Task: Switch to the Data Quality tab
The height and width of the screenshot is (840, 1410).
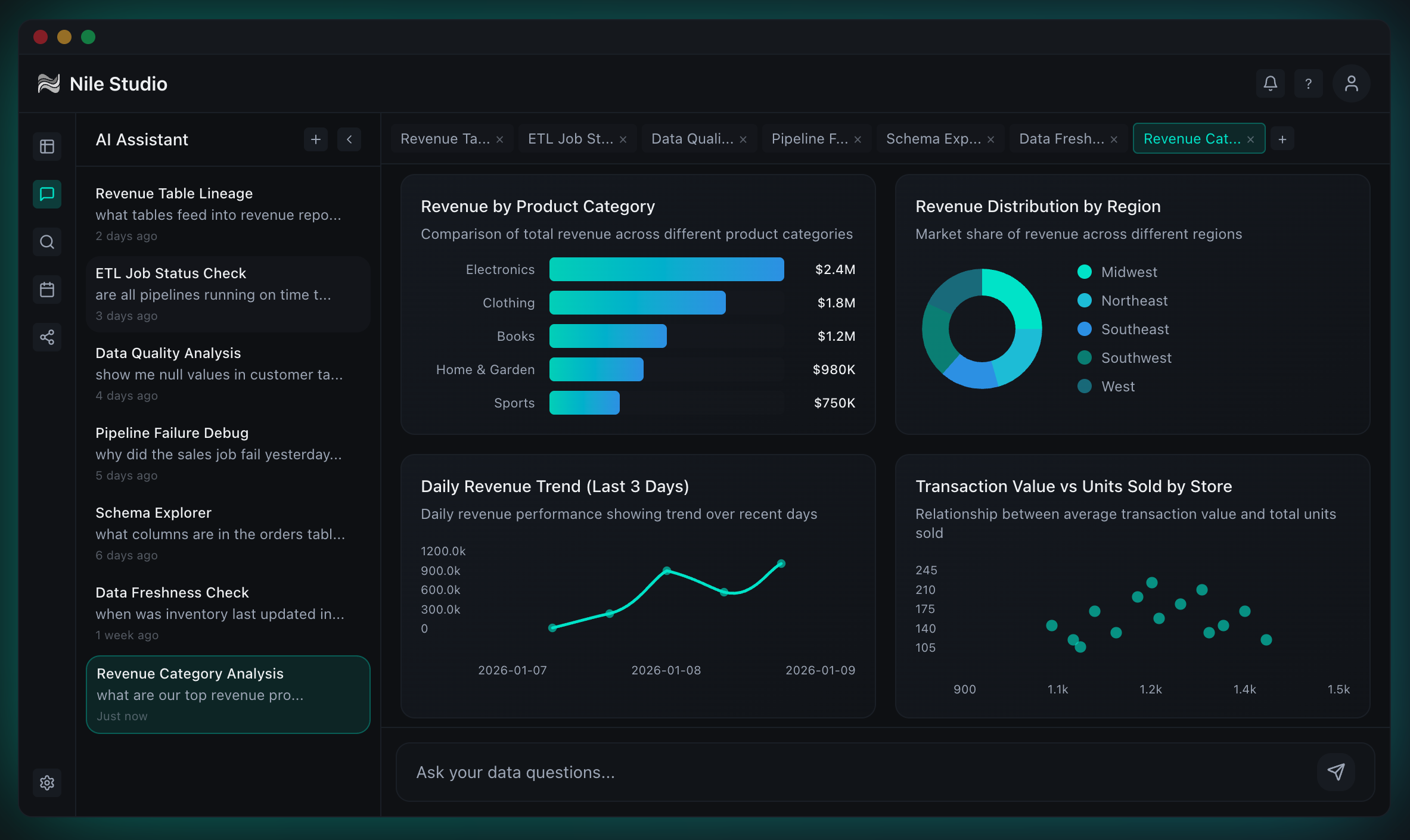Action: (691, 138)
